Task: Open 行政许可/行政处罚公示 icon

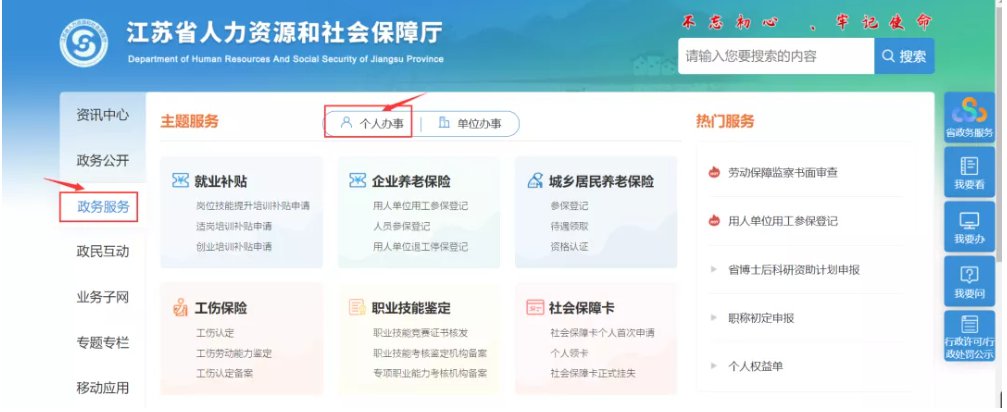Action: [x=969, y=336]
